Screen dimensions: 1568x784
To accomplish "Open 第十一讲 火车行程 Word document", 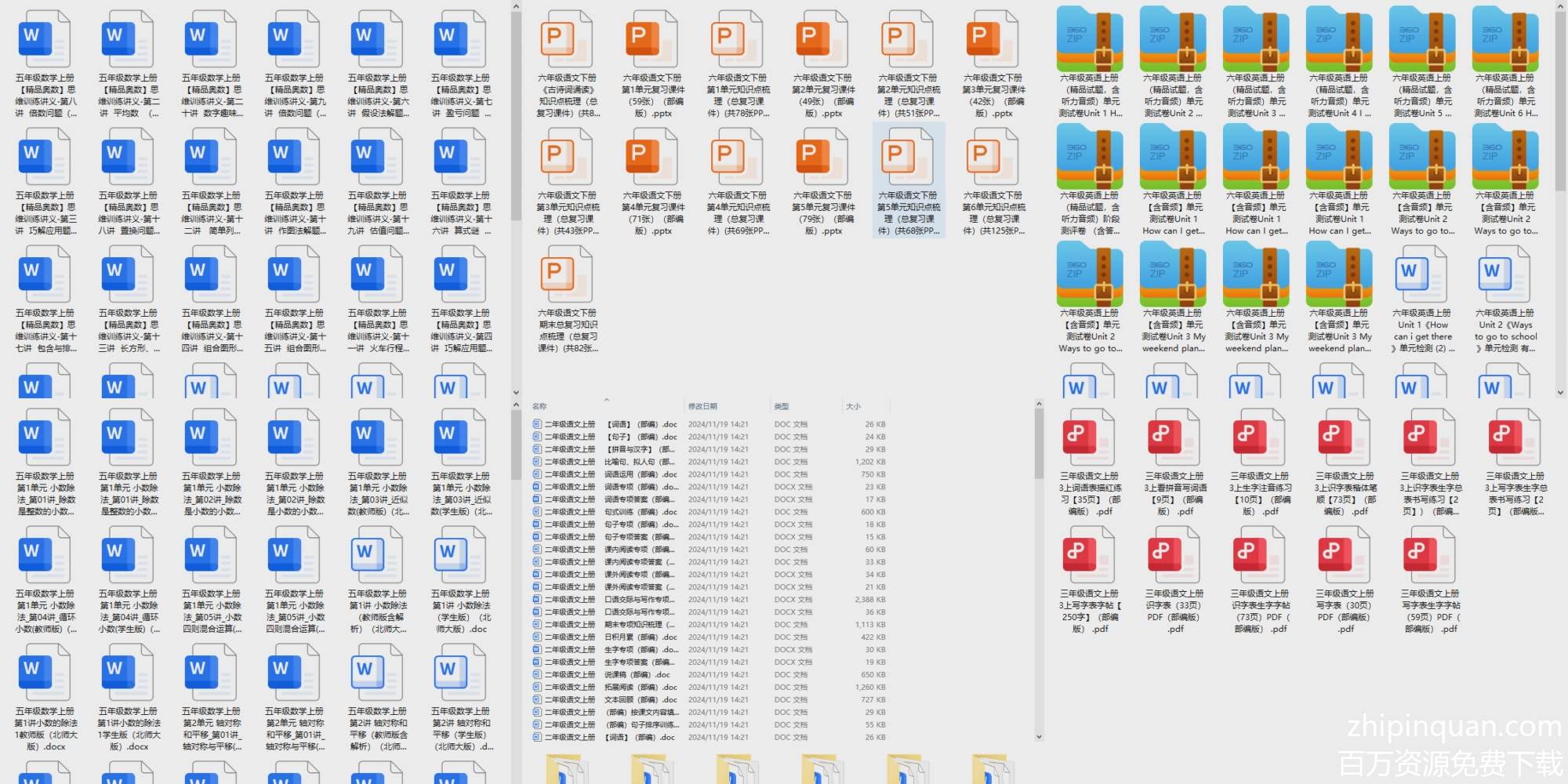I will (x=377, y=276).
